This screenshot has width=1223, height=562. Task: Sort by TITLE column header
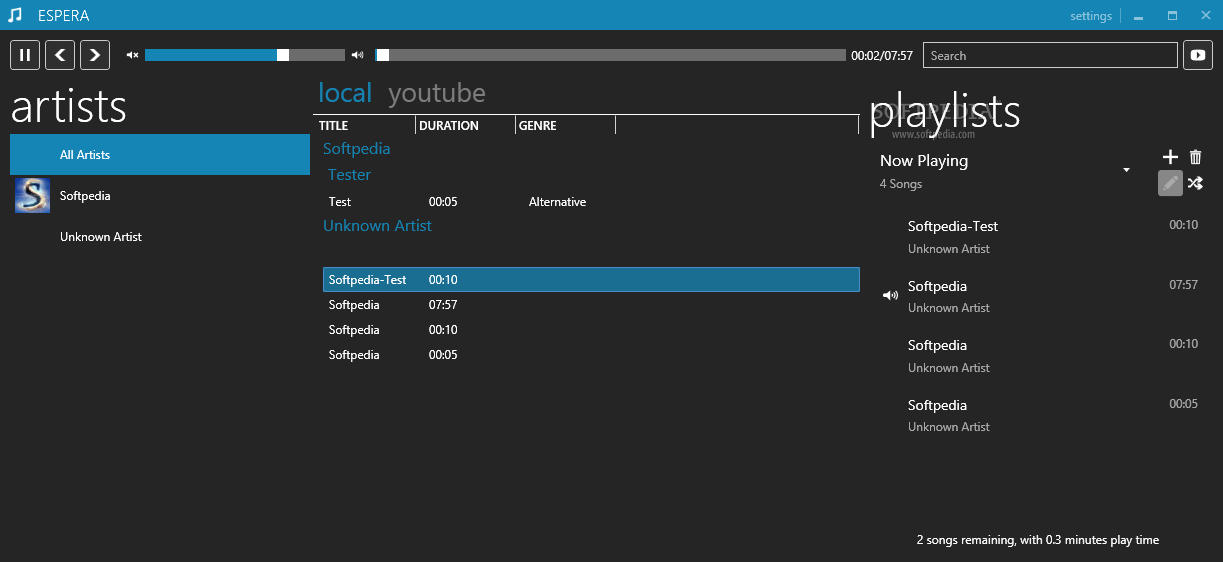[x=365, y=125]
